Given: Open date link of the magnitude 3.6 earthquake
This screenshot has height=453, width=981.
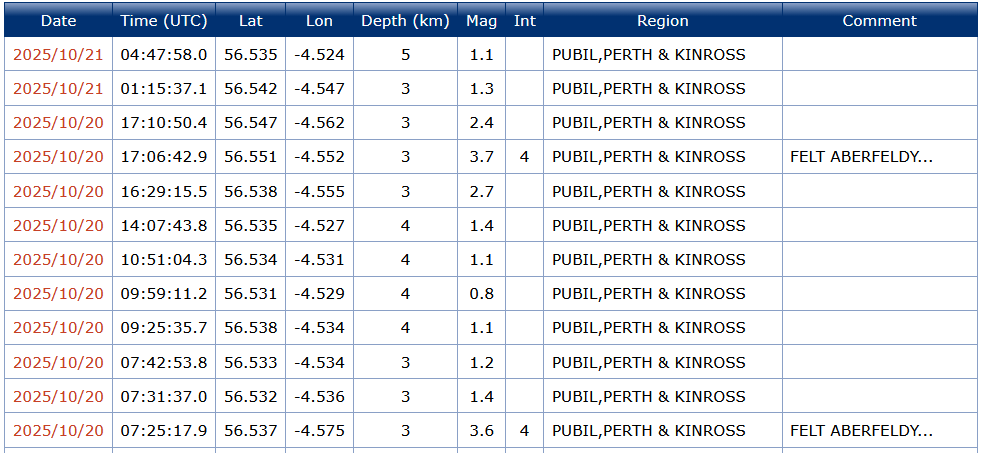Looking at the screenshot, I should (58, 431).
